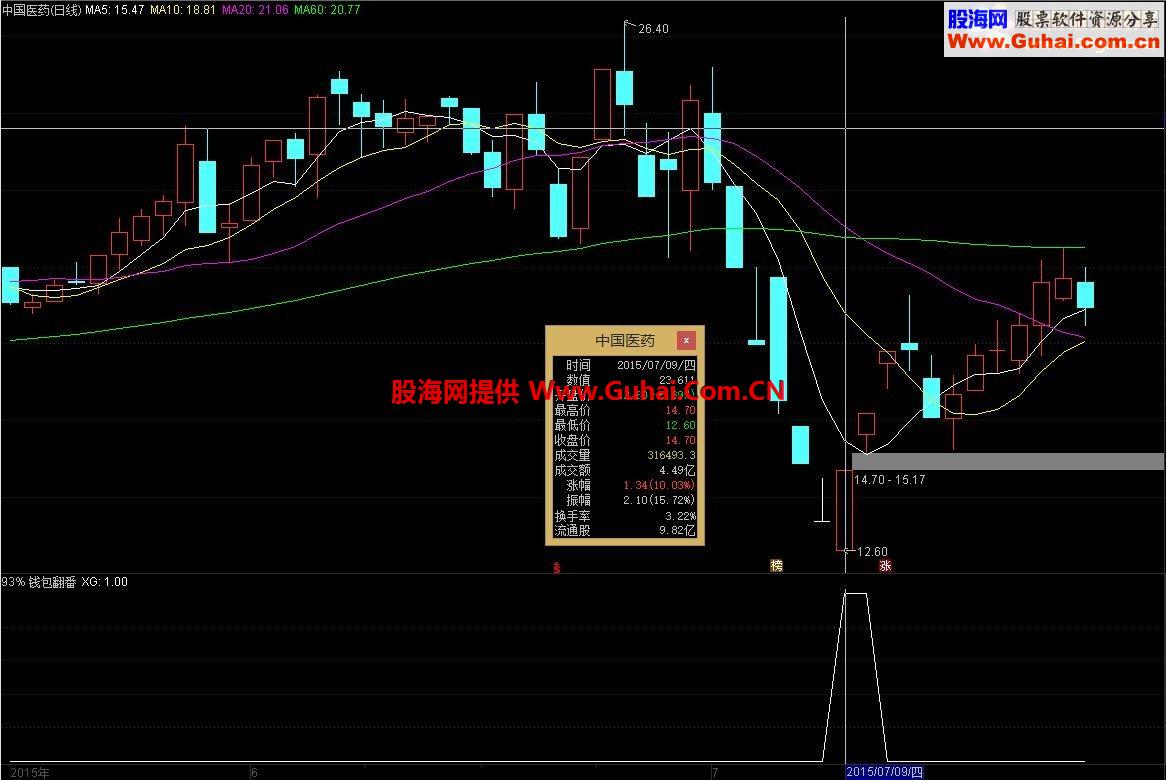This screenshot has height=780, width=1166.
Task: Click the month 7 tick on time axis
Action: pyautogui.click(x=715, y=773)
